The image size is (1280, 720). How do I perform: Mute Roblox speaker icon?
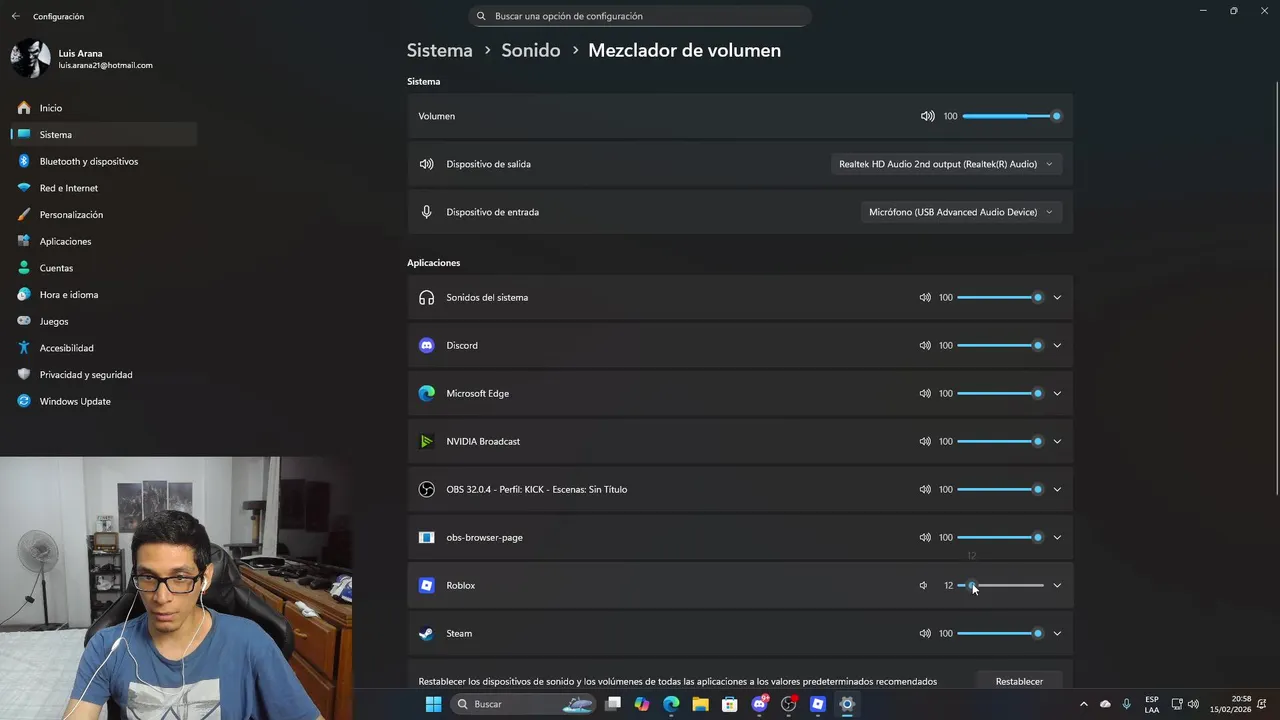[x=924, y=585]
